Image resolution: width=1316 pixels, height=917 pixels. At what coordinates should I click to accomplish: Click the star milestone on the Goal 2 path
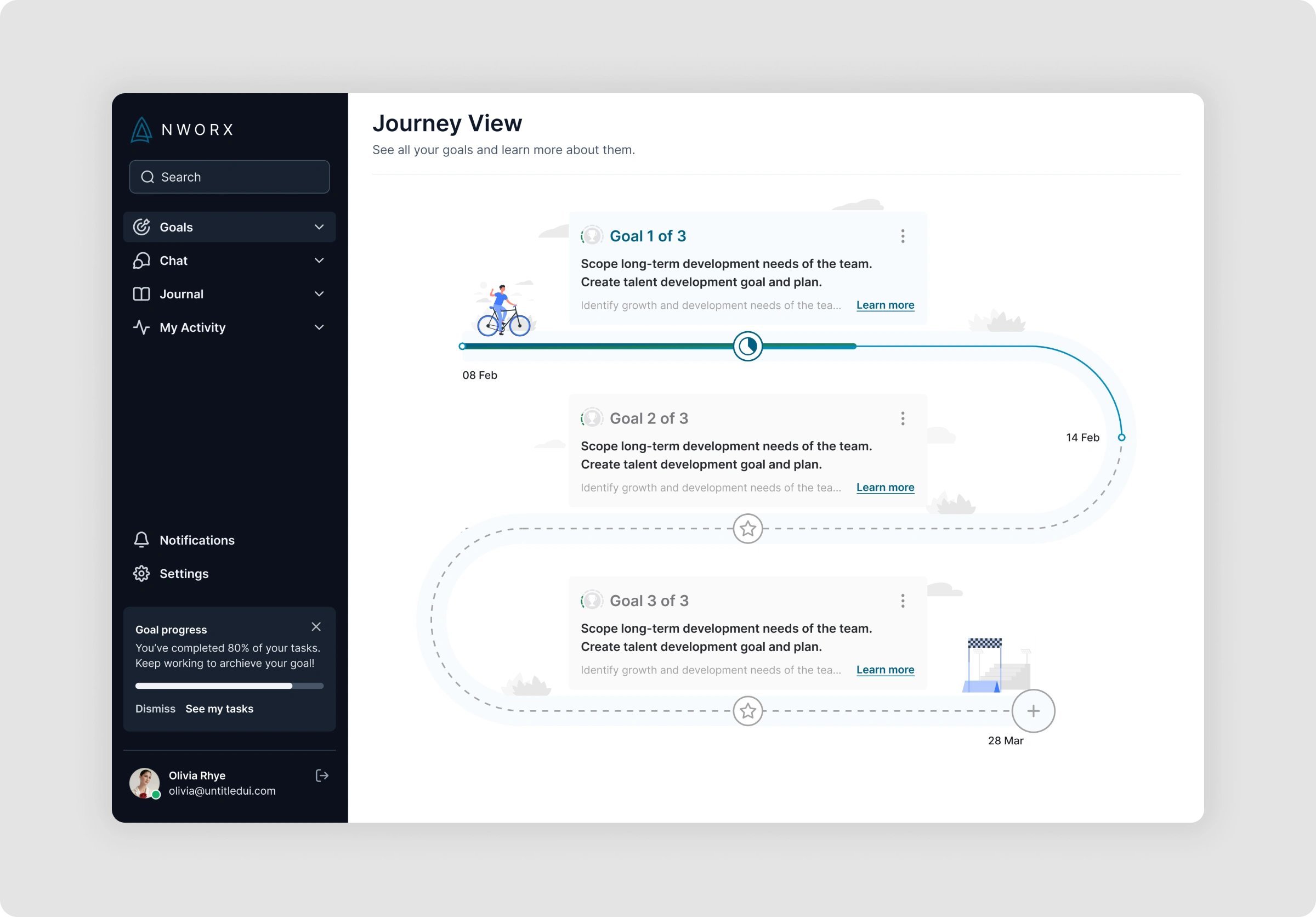pyautogui.click(x=747, y=528)
